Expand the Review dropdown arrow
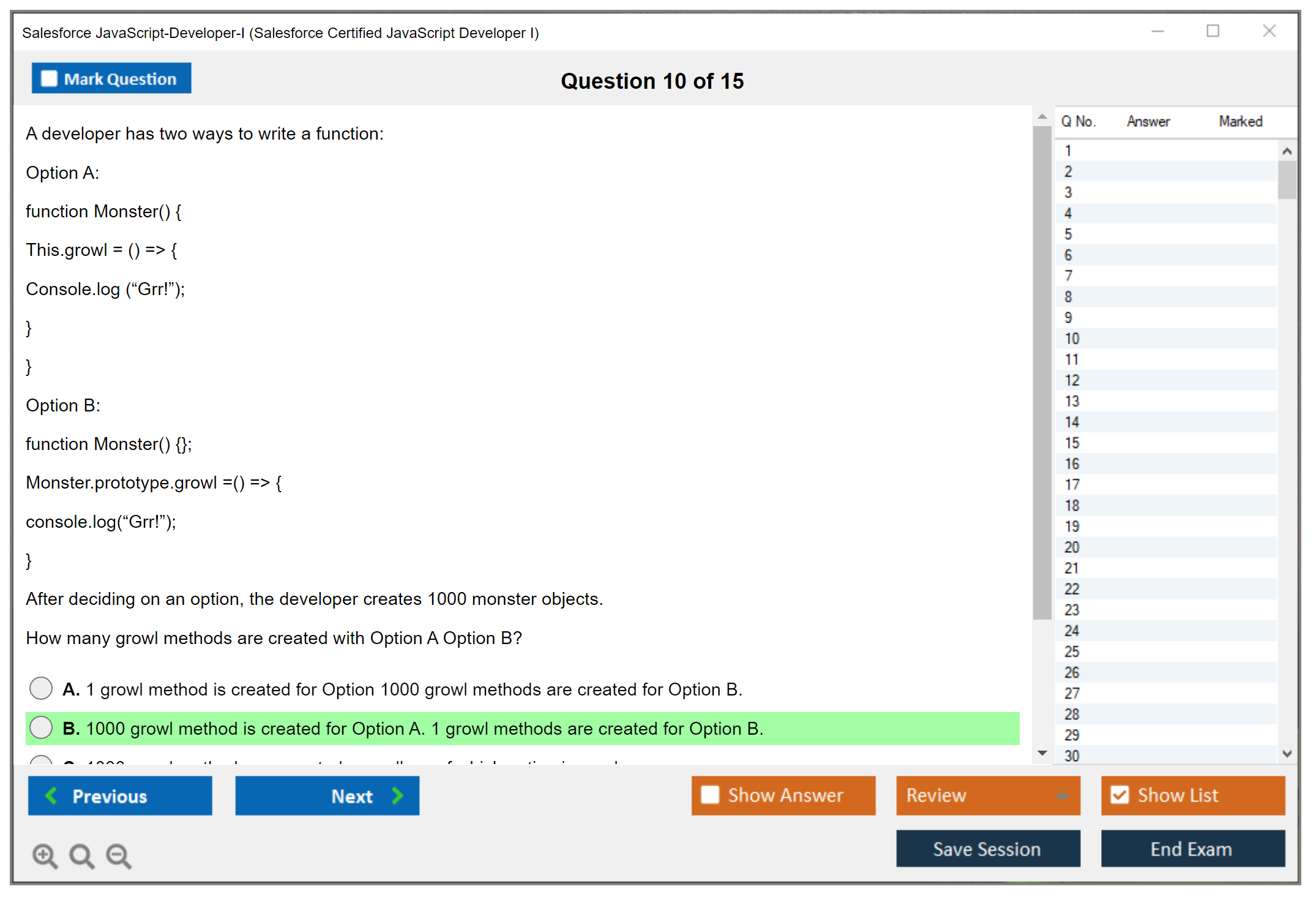 pyautogui.click(x=1062, y=795)
